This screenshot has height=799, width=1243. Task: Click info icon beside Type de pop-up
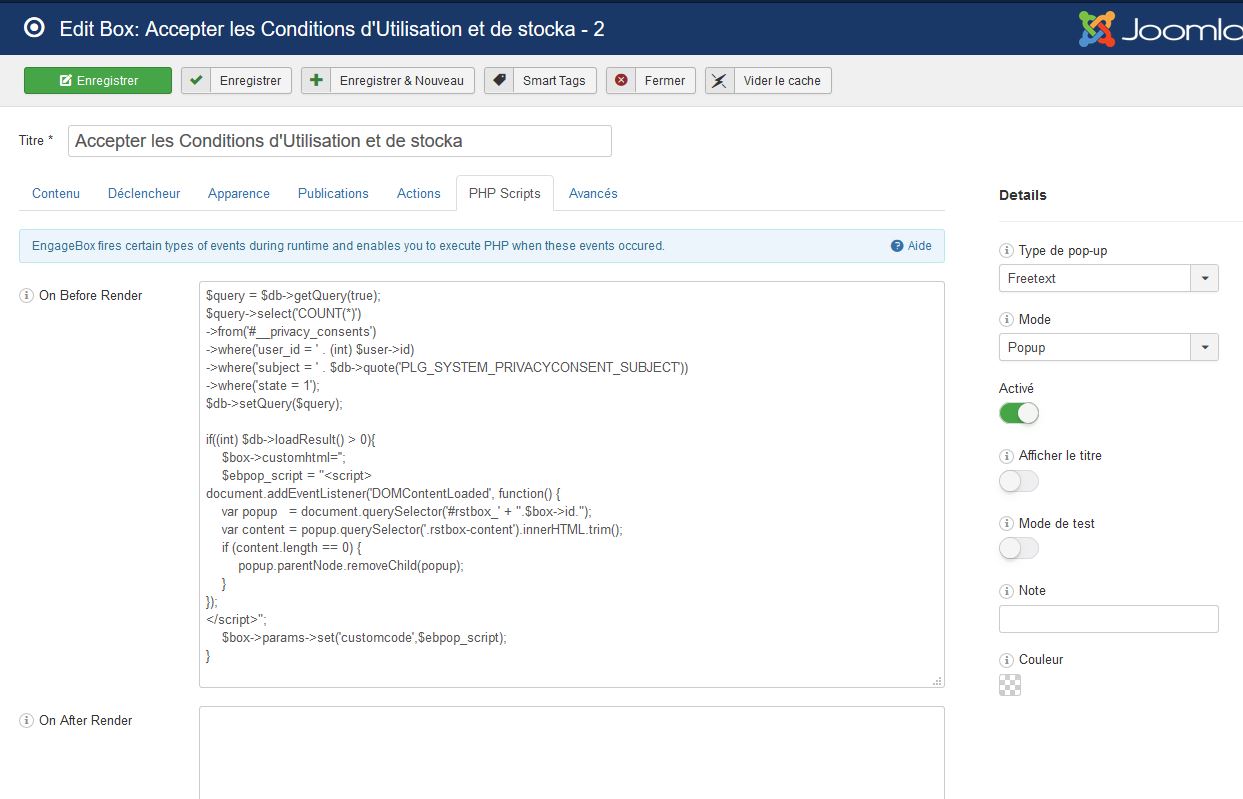pos(1007,251)
